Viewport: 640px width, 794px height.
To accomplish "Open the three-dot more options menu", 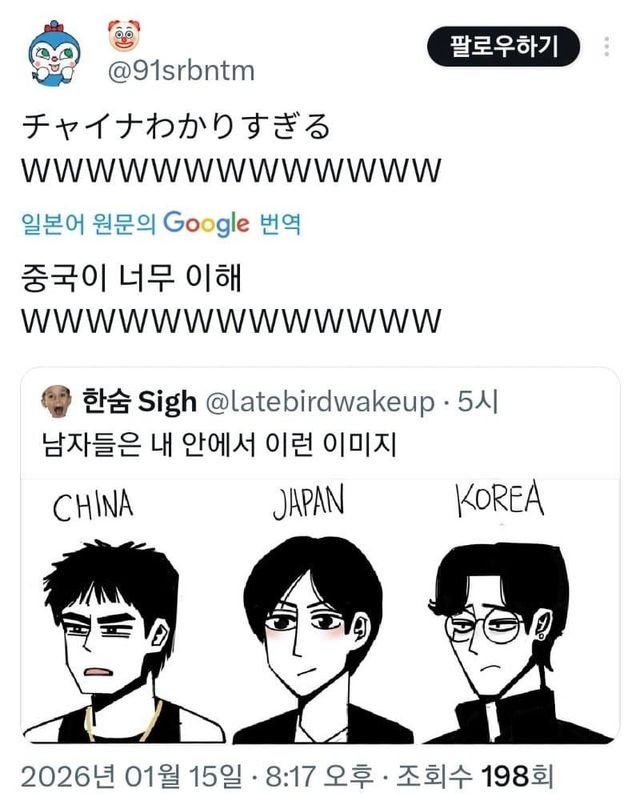I will click(607, 47).
